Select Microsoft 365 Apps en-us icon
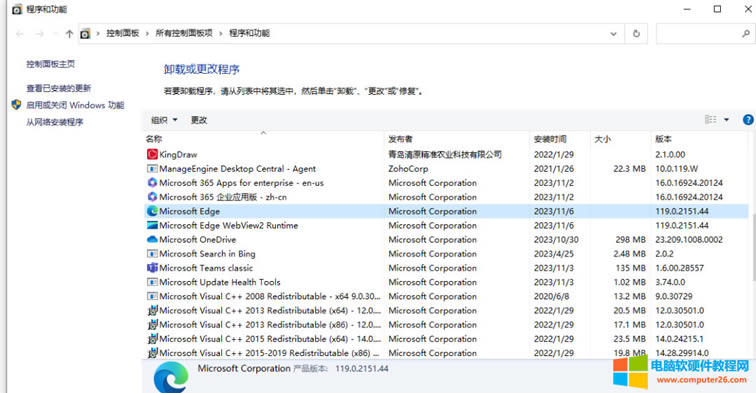This screenshot has width=756, height=393. point(152,183)
